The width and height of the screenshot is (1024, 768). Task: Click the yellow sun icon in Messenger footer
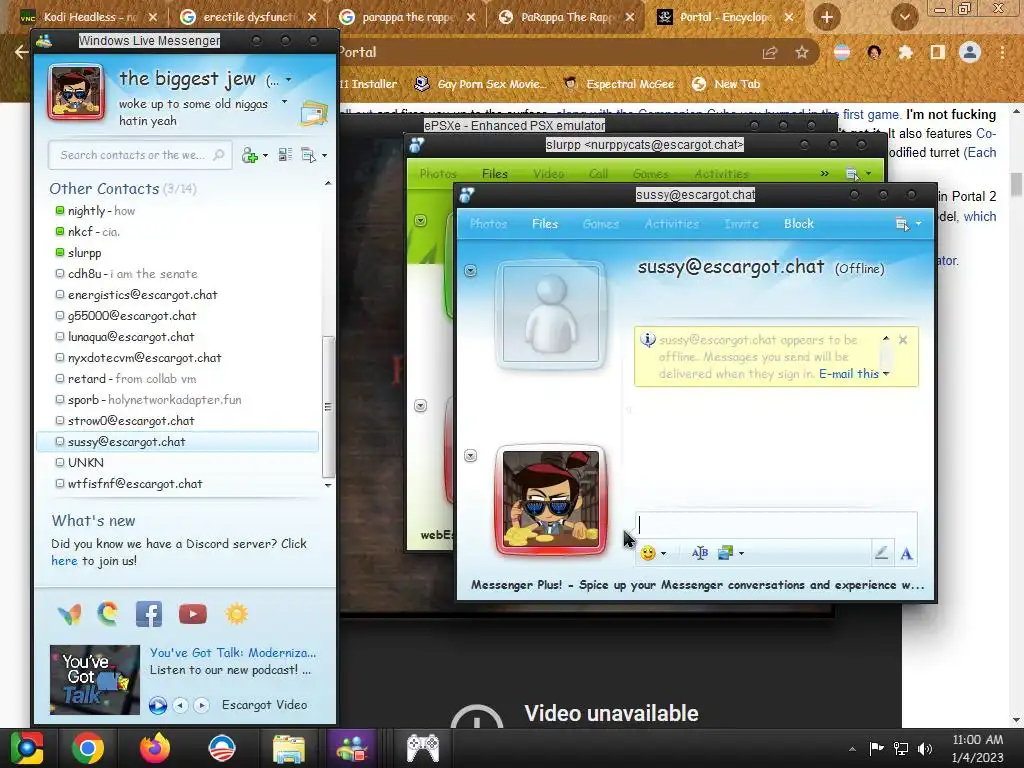point(236,614)
